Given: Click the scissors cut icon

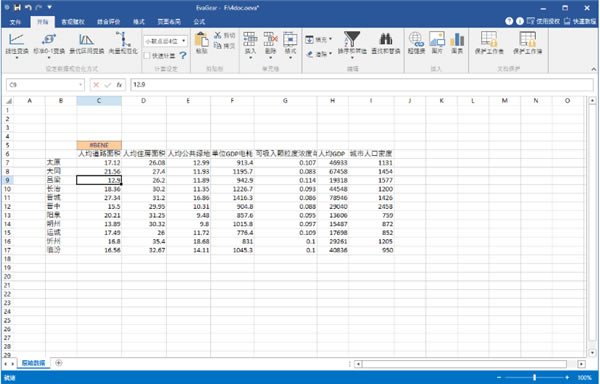Looking at the screenshot, I should tap(218, 35).
